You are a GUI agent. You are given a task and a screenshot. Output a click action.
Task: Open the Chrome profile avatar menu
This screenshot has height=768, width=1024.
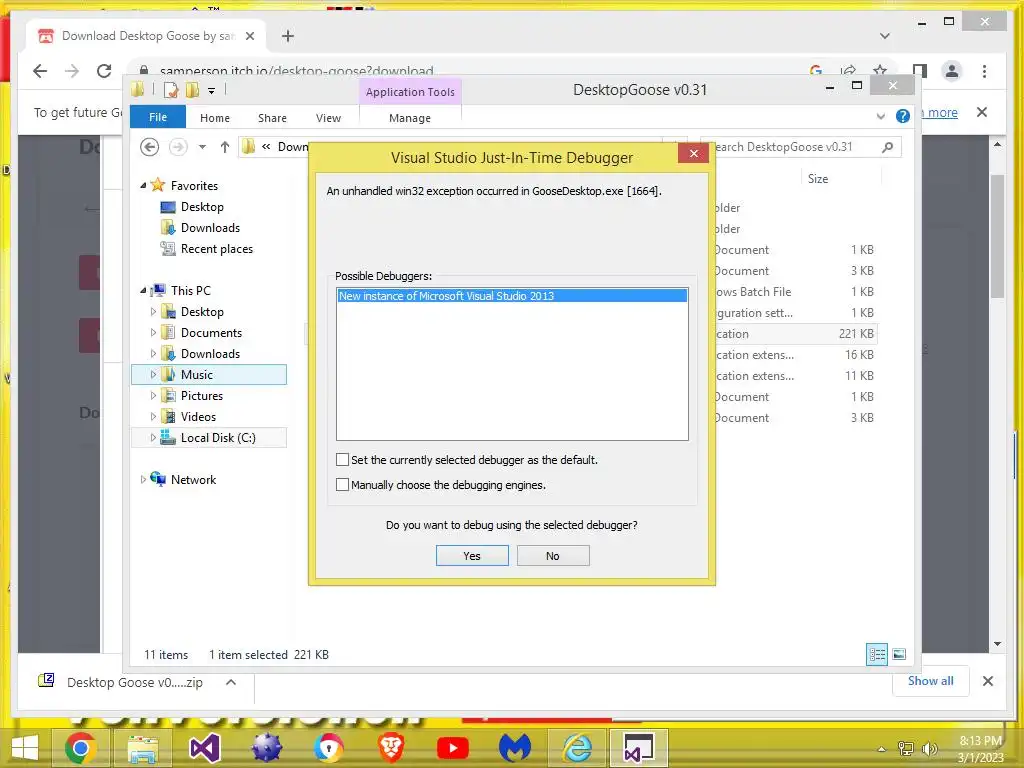click(x=952, y=71)
